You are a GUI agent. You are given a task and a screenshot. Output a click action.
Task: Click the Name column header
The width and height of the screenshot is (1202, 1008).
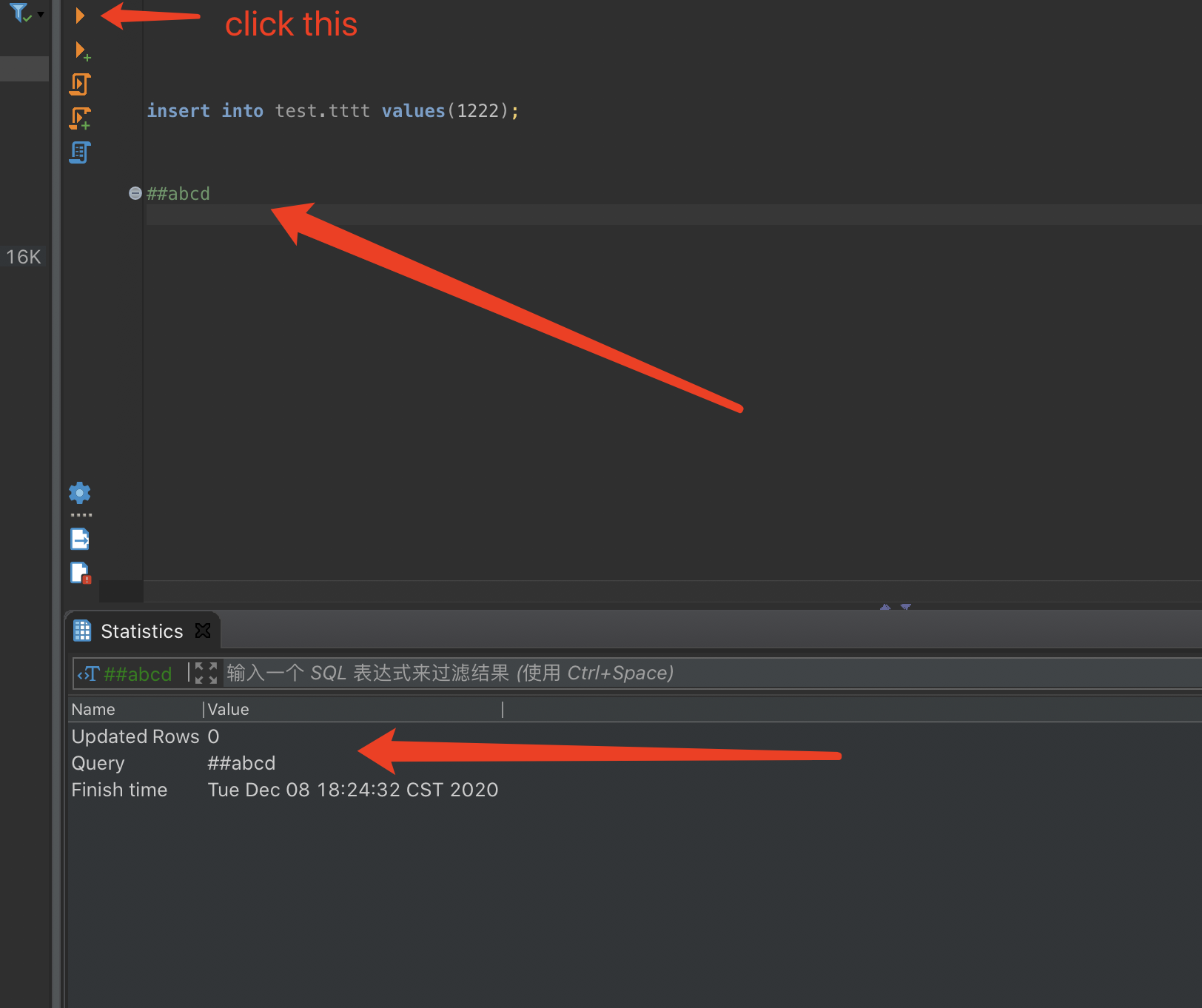[93, 709]
